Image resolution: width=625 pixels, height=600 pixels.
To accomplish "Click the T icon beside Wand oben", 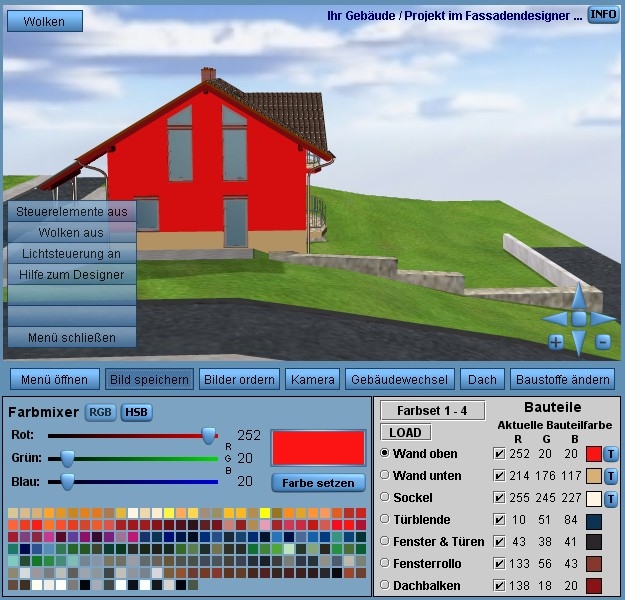I will (611, 454).
